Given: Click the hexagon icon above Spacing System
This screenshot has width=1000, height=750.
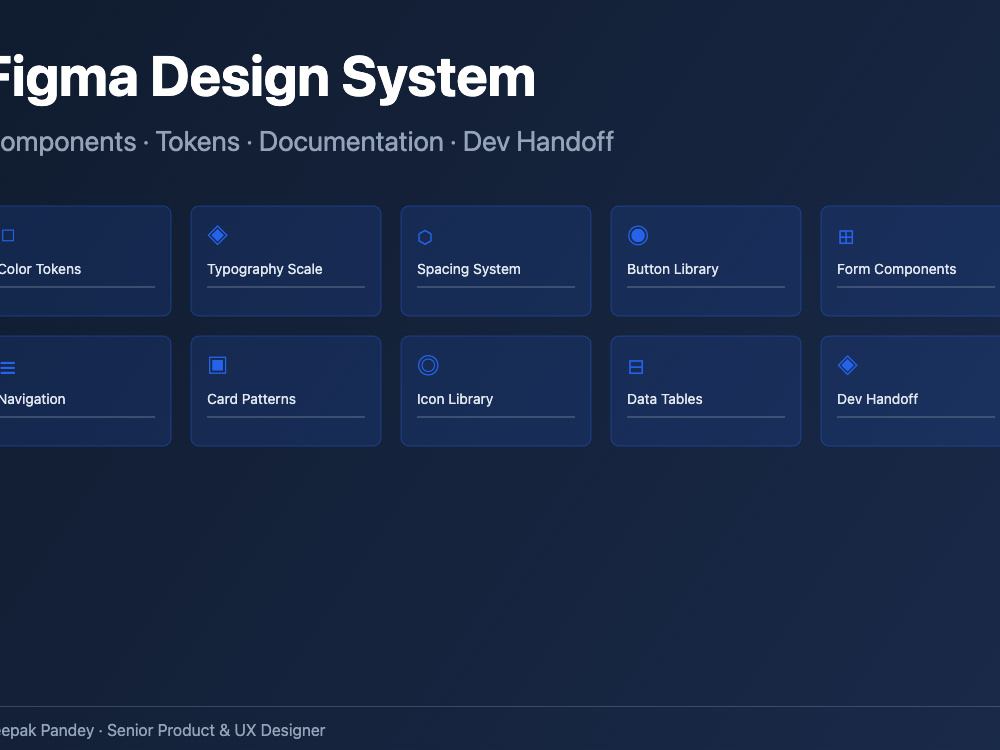Looking at the screenshot, I should point(425,237).
